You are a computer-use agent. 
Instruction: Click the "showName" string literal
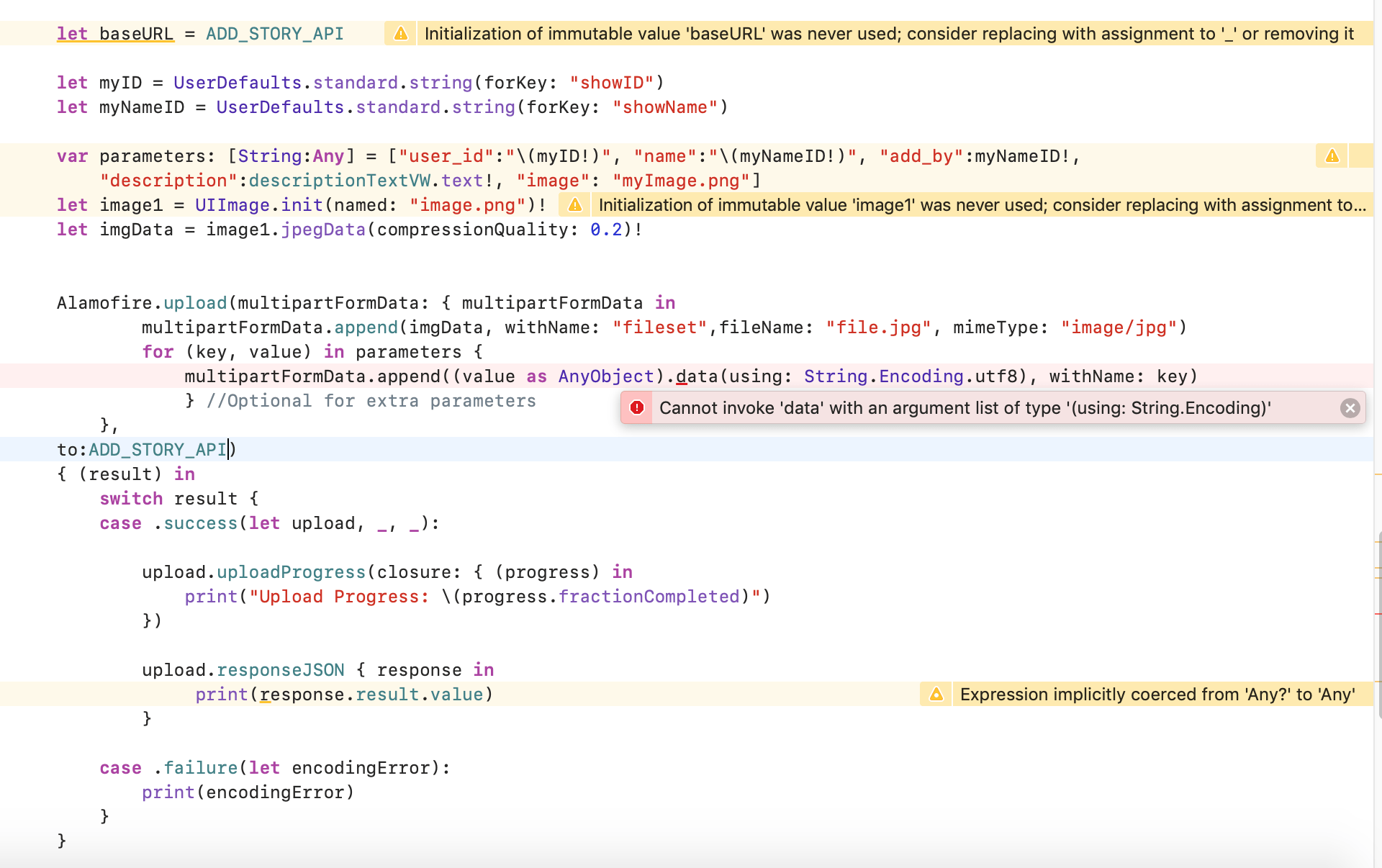click(x=665, y=107)
